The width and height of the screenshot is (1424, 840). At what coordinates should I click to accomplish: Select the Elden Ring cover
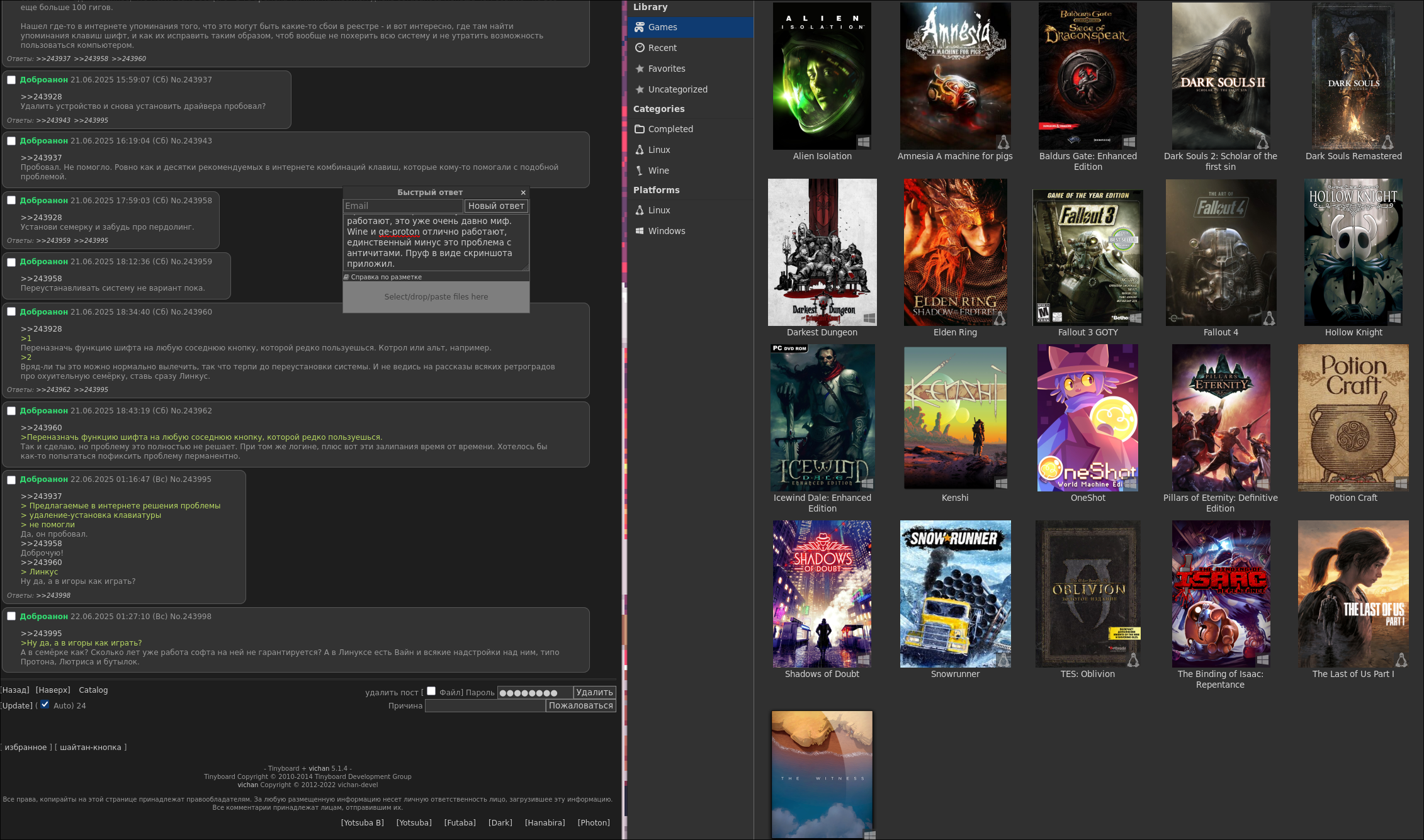point(955,252)
